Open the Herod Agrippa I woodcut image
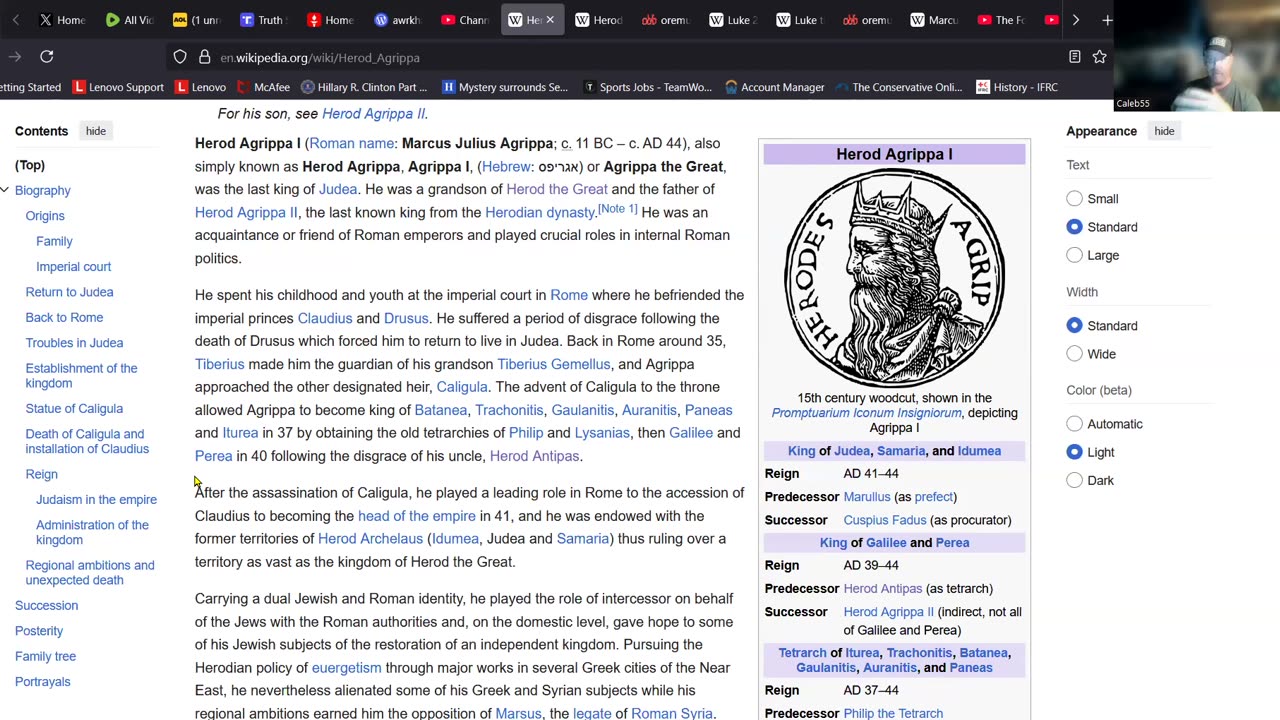Screen dimensions: 1280x720 tap(894, 278)
